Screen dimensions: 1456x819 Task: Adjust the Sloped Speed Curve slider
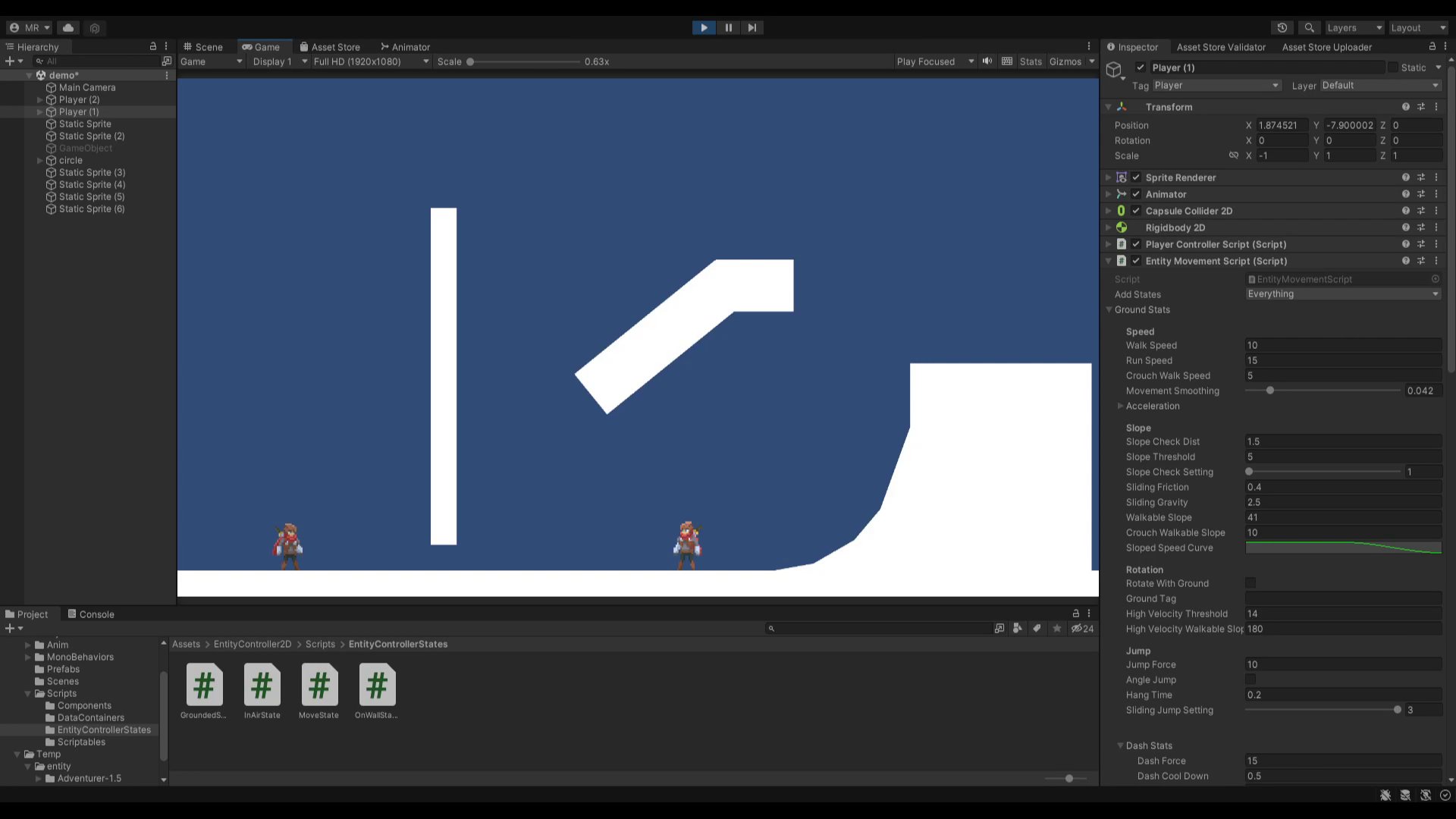1345,547
